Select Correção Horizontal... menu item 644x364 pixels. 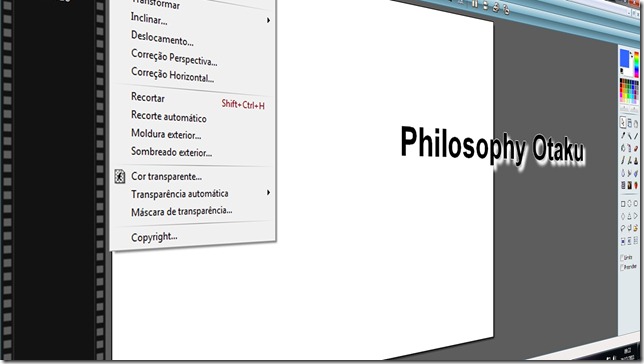pyautogui.click(x=172, y=75)
